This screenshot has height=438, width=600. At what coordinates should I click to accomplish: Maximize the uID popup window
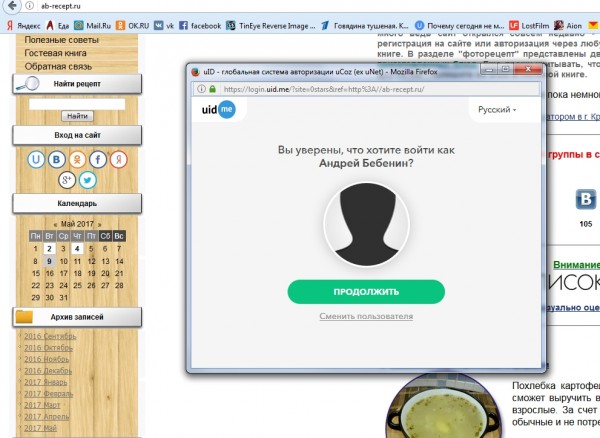click(x=505, y=69)
